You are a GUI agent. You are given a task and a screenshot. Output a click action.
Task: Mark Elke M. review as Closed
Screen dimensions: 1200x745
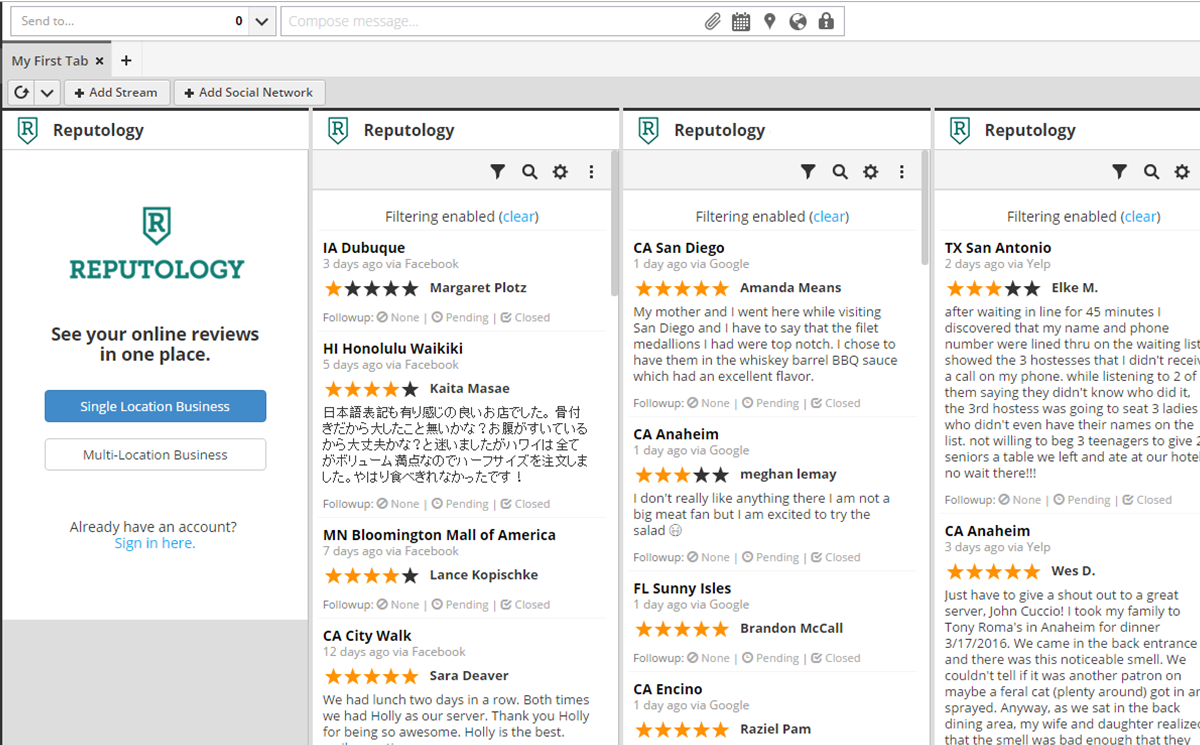pyautogui.click(x=1147, y=499)
